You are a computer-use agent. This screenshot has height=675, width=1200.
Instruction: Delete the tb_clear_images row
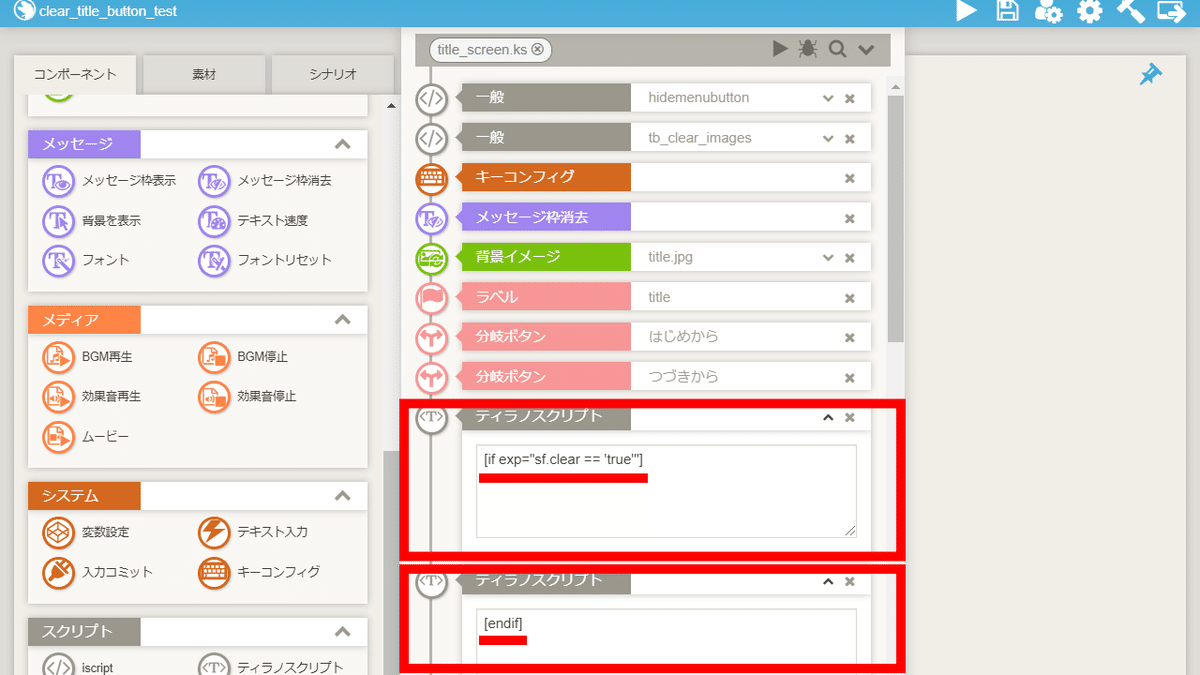pos(850,138)
